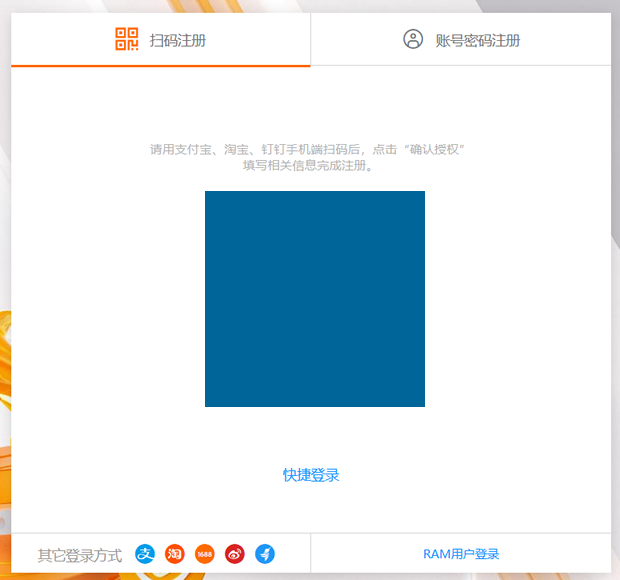Viewport: 620px width, 580px height.
Task: Open the RAM用户登录 link
Action: 461,554
